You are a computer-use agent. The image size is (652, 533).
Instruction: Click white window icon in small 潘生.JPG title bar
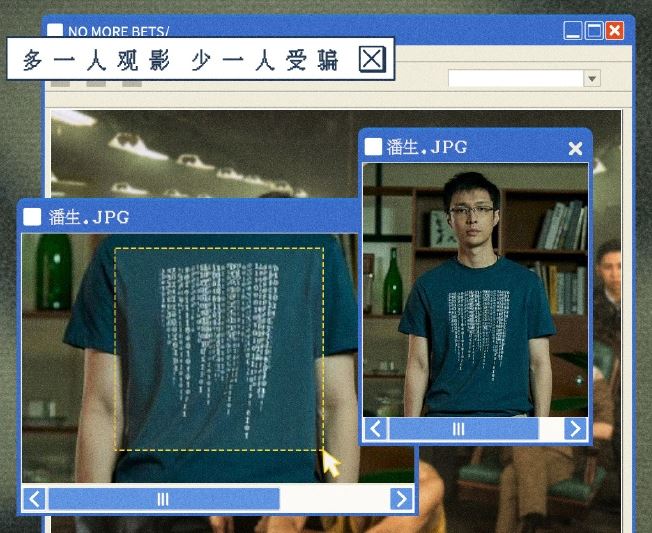[373, 146]
